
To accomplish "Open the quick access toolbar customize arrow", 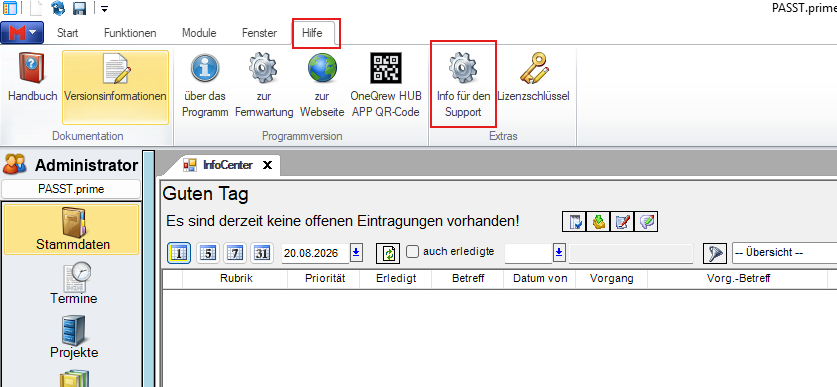I will click(x=104, y=9).
